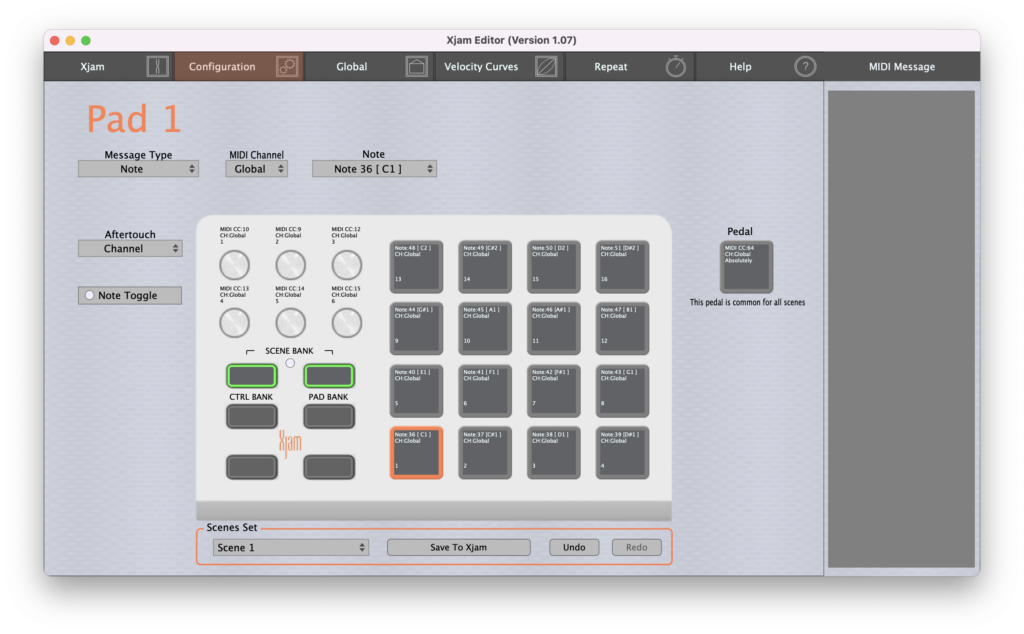Select pad 16 with Note 51
The image size is (1024, 634).
pos(623,267)
